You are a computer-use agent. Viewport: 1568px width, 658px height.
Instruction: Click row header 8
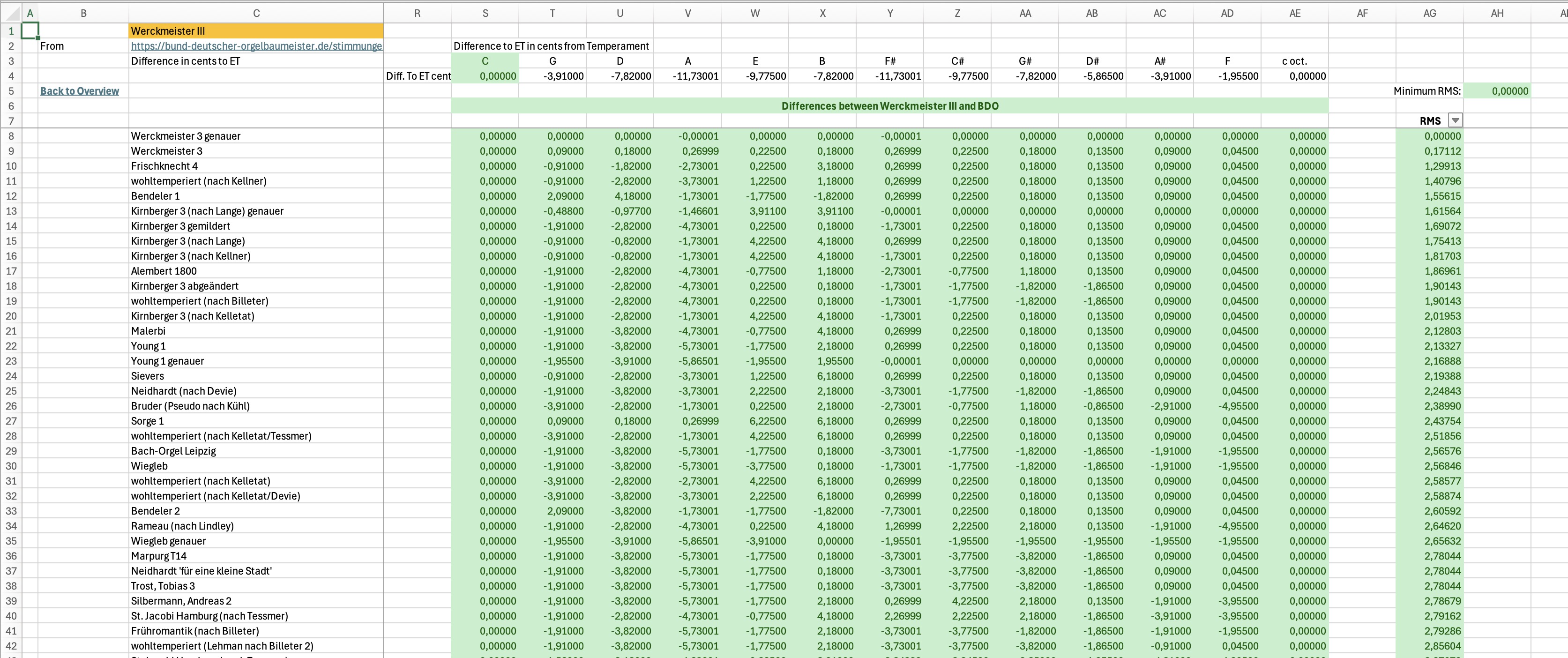pos(11,136)
